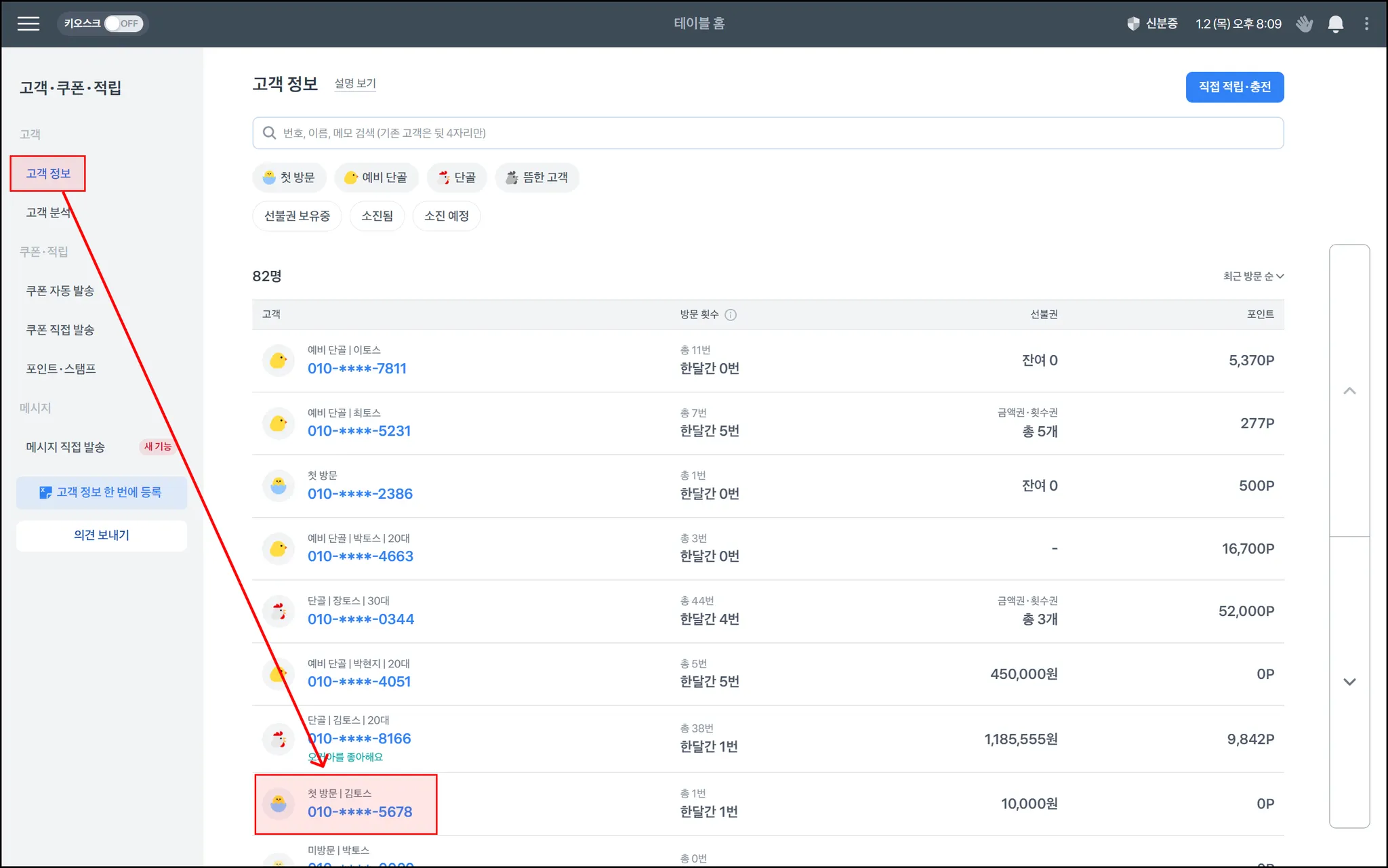
Task: Filter by 첫 방문 customers
Action: click(289, 178)
